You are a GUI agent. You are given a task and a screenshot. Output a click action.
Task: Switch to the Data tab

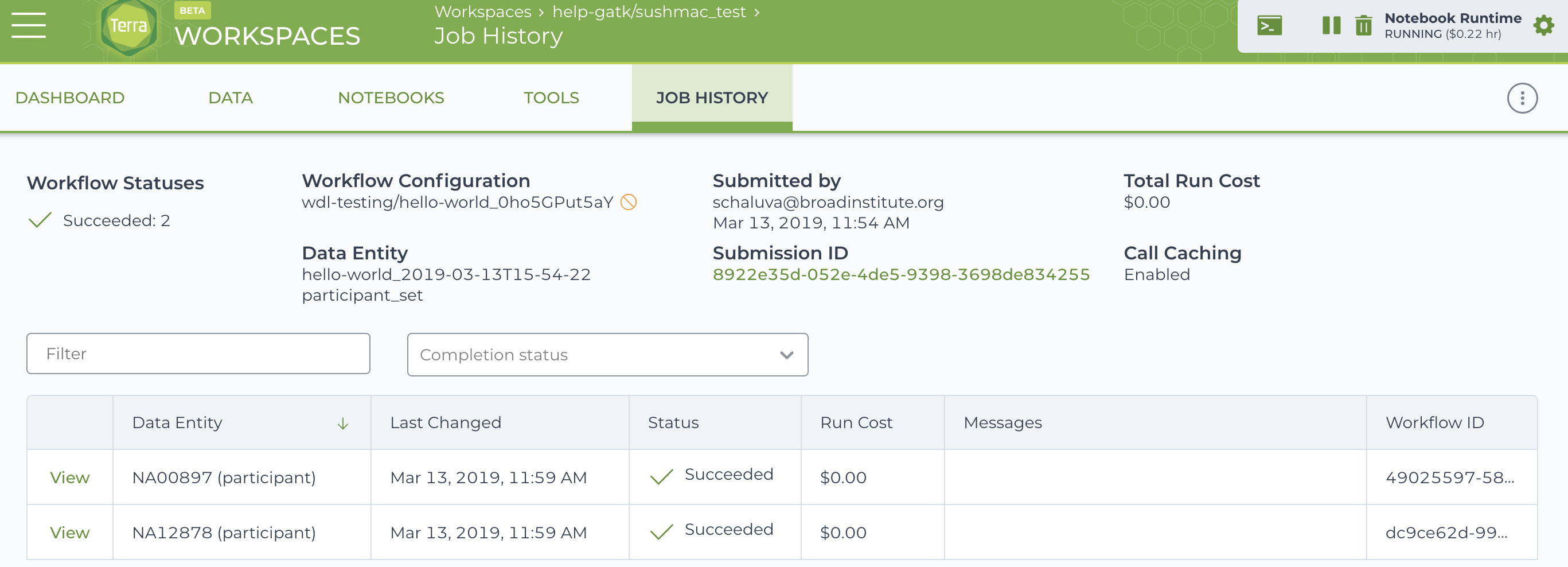coord(230,98)
